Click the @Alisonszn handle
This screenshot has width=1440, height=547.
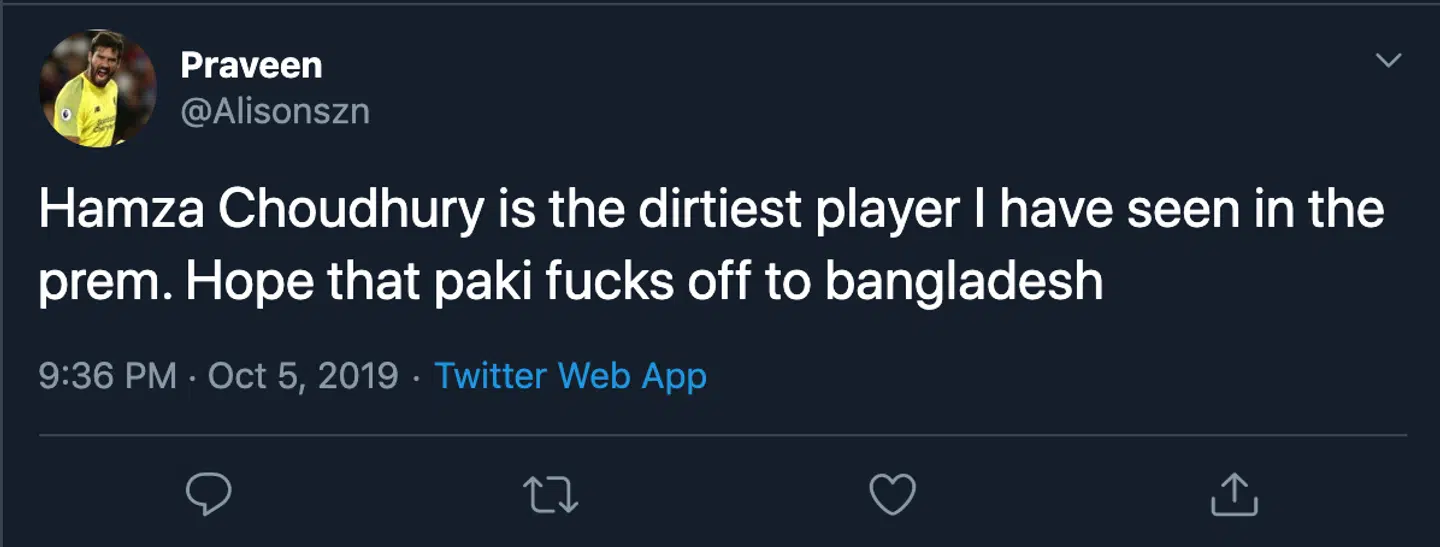click(275, 111)
